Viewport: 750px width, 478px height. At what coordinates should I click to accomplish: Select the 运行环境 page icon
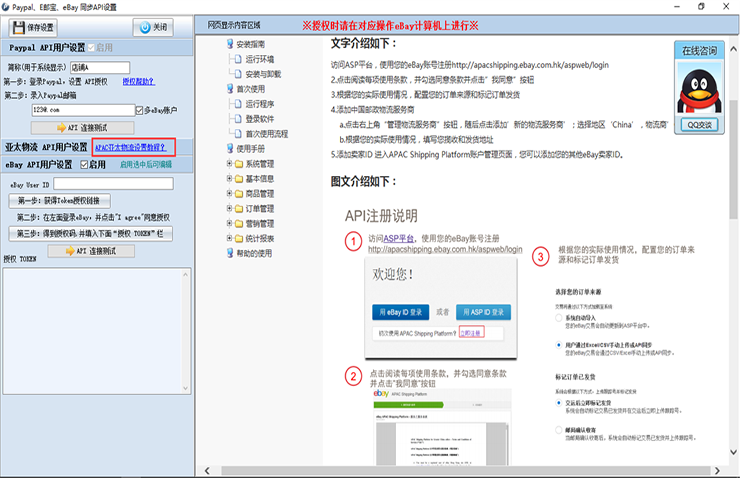[238, 59]
